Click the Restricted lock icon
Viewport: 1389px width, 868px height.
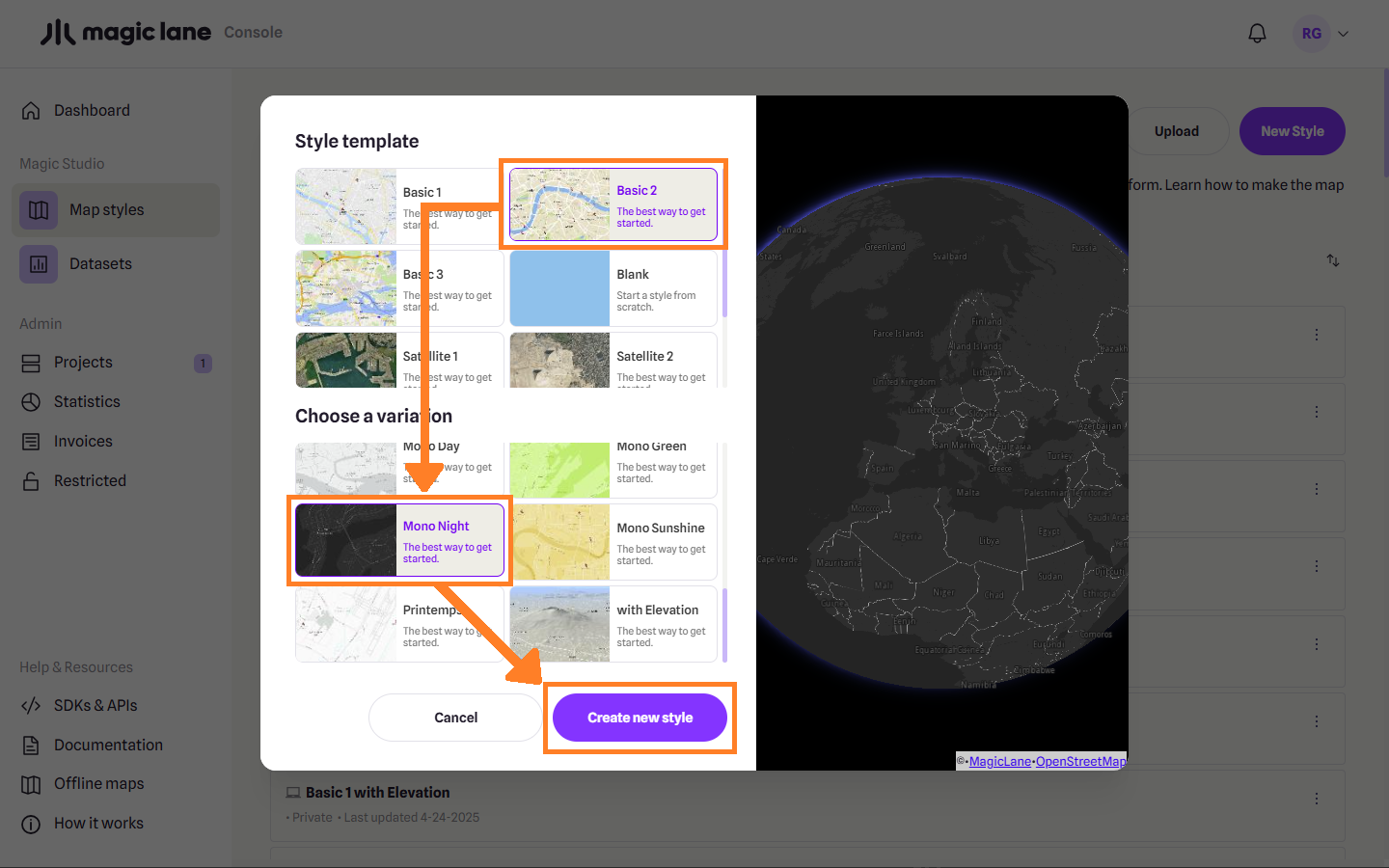31,481
